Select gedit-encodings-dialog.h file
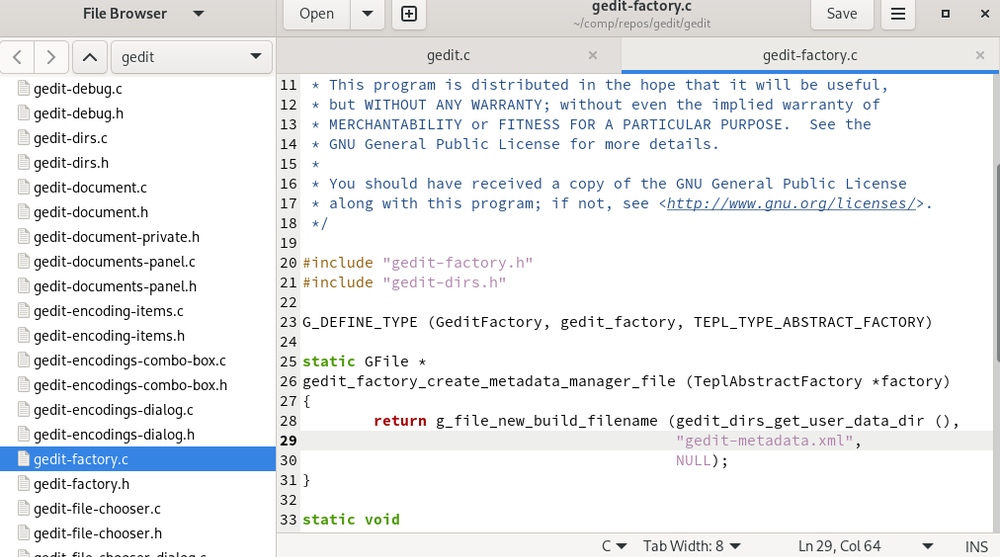 114,434
